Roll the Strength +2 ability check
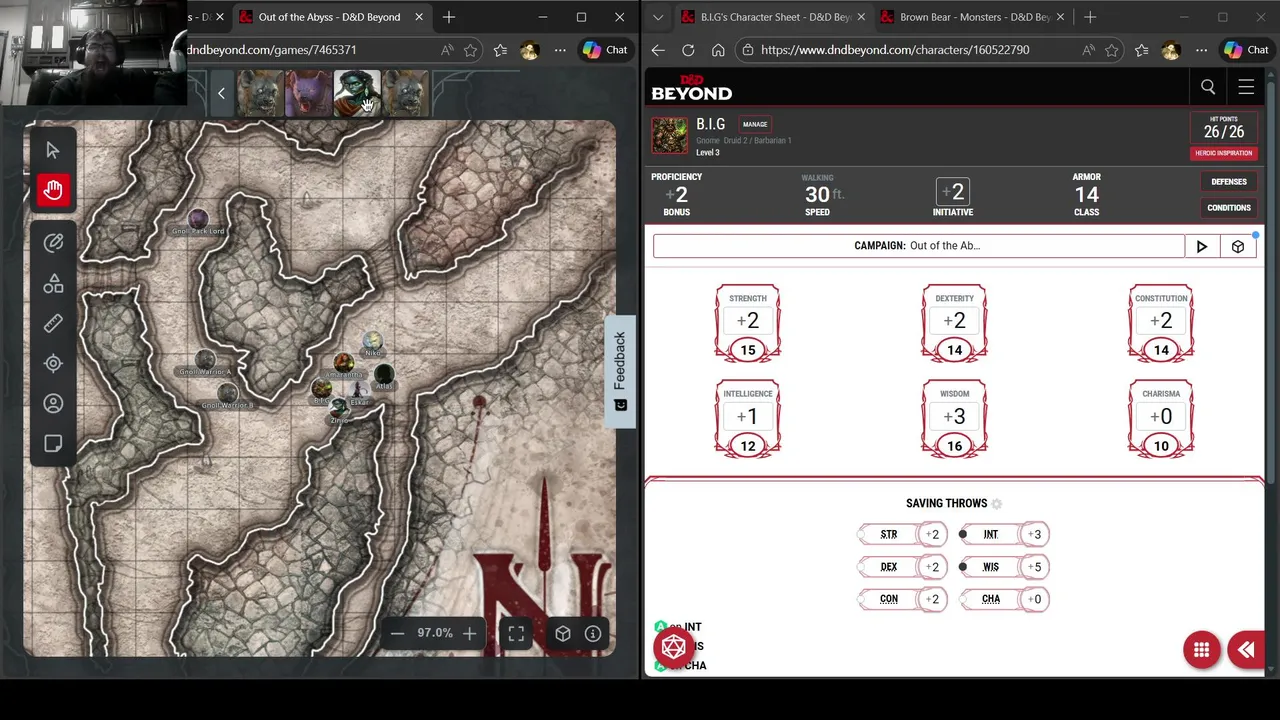This screenshot has height=720, width=1280. [748, 321]
